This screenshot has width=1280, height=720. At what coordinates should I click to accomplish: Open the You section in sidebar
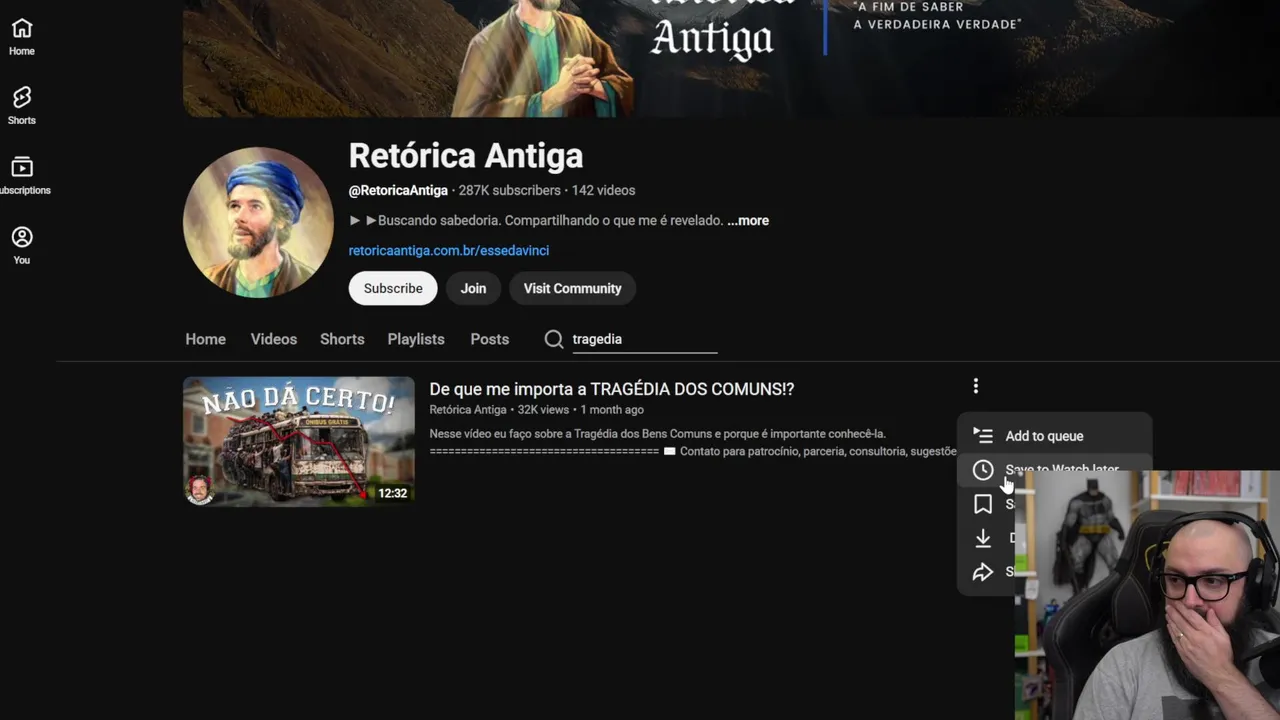tap(22, 245)
